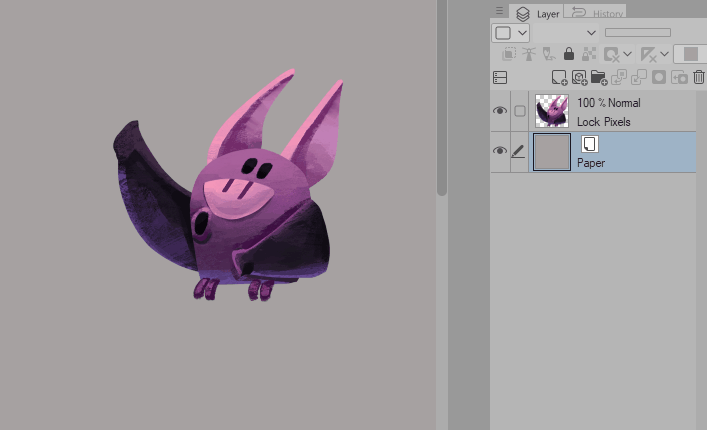Click the Change Layer Color swatch

click(x=690, y=54)
